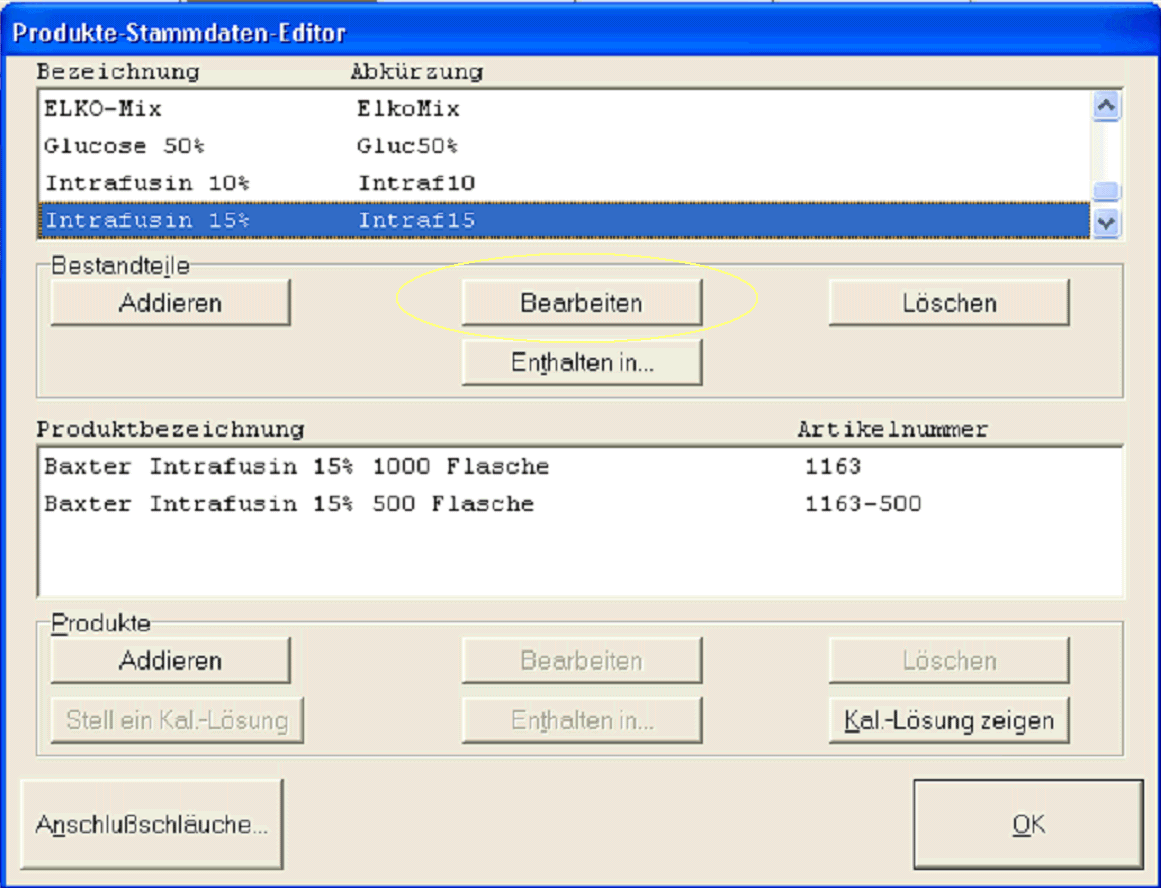Click Addieren in the Bestandteile group
Screen dimensions: 1161x888
(170, 302)
